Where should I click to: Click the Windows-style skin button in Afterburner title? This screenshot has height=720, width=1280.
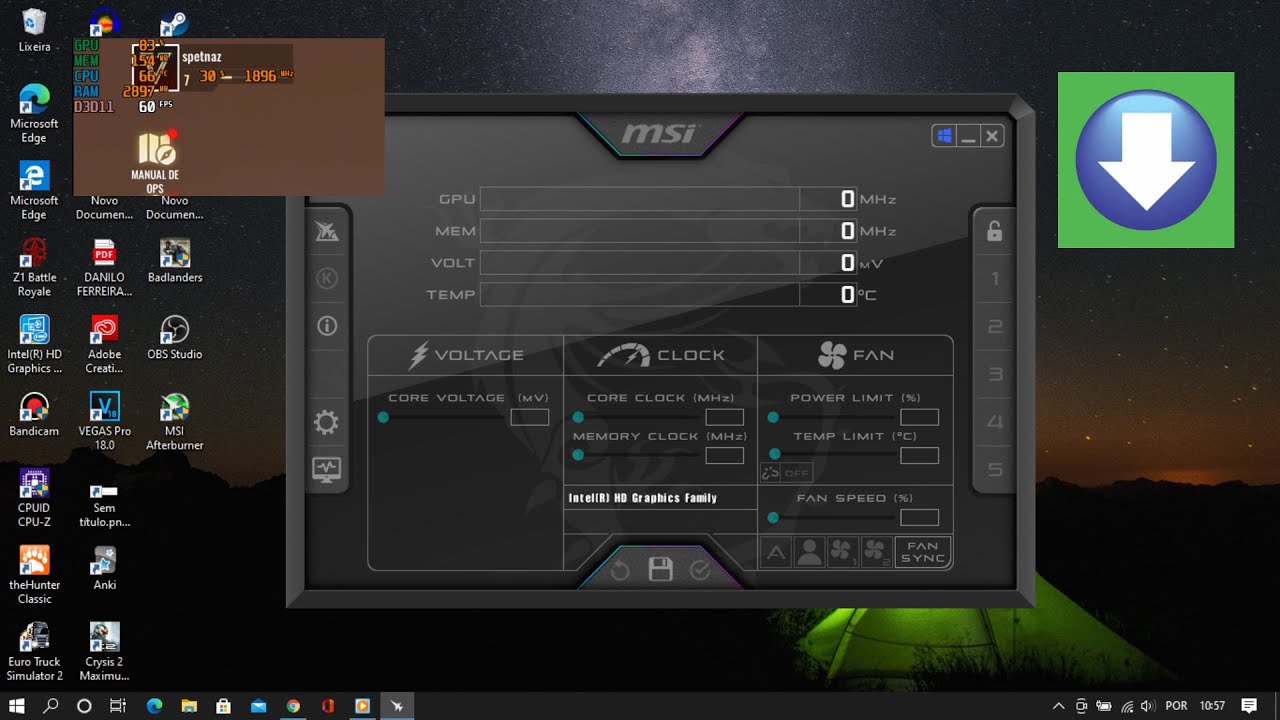(944, 136)
